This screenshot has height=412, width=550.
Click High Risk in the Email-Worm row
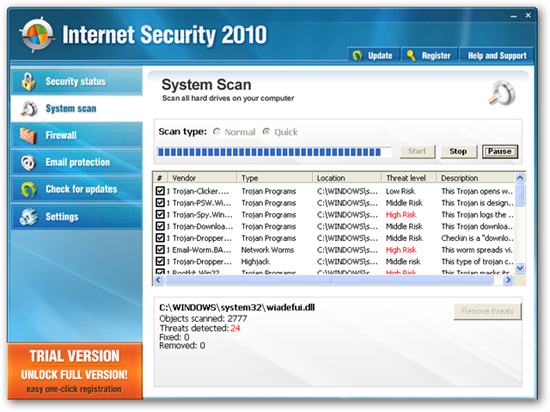pyautogui.click(x=401, y=250)
